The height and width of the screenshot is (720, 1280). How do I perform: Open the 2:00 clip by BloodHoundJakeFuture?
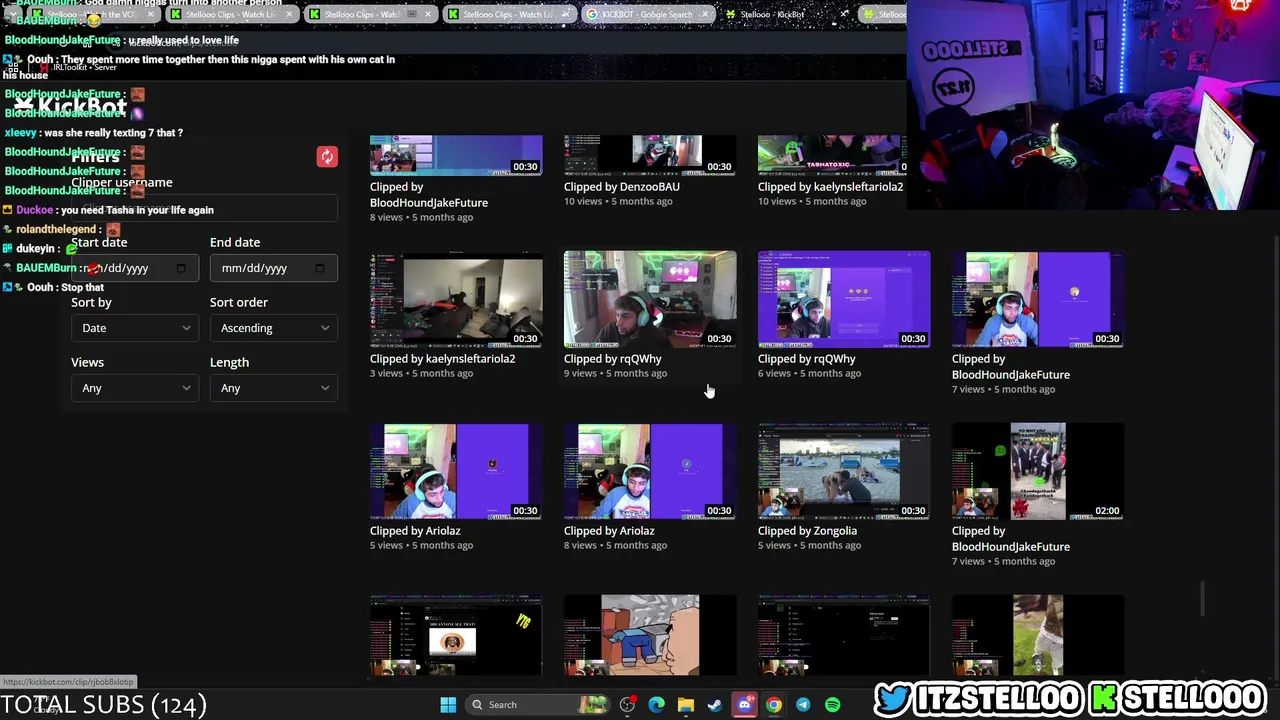1038,471
